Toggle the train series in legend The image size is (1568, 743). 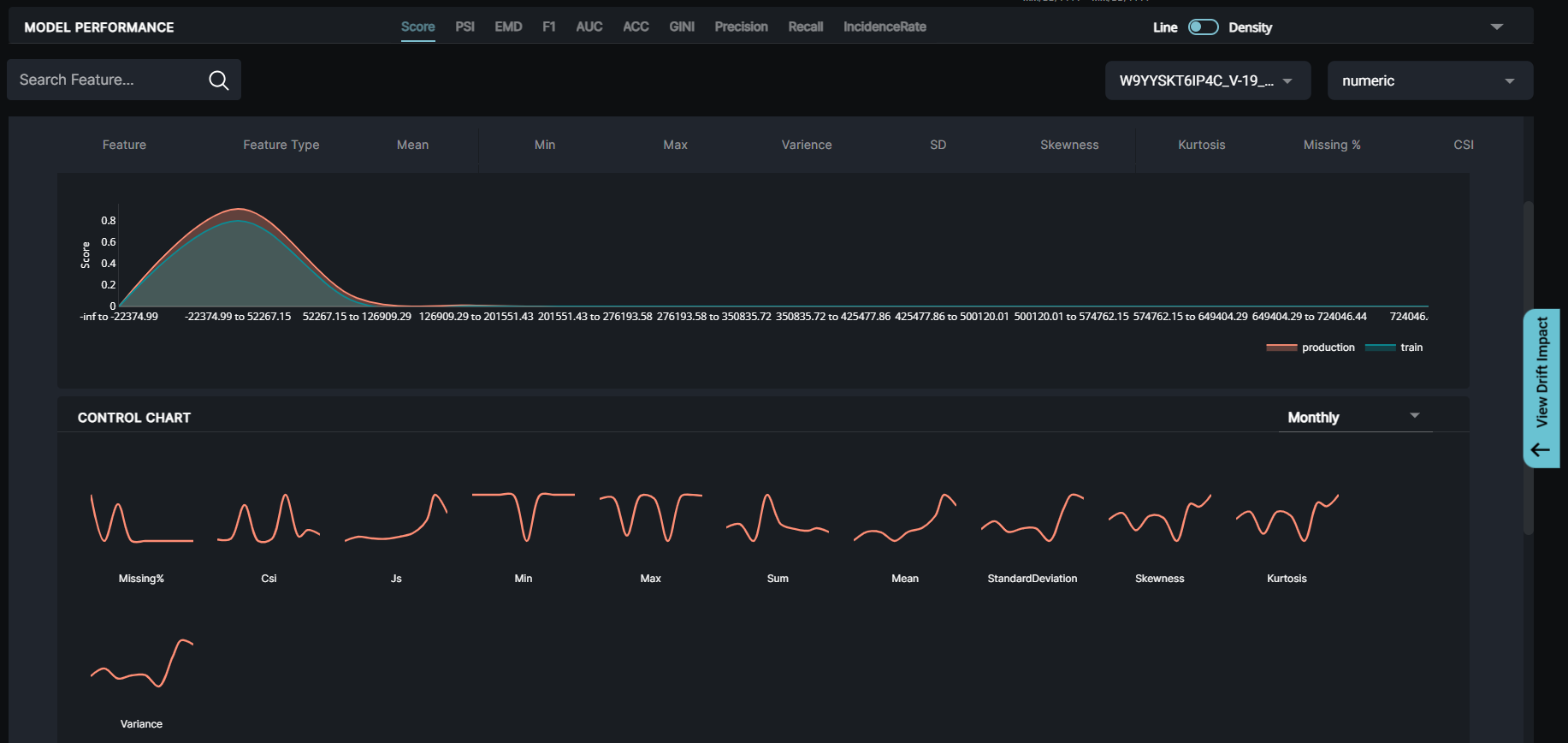pyautogui.click(x=1394, y=348)
